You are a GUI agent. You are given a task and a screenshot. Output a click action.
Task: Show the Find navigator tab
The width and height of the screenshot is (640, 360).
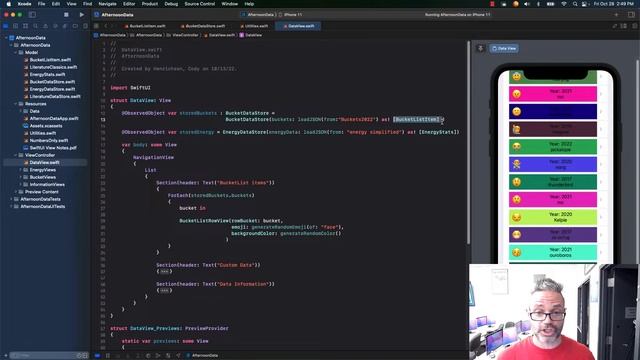pyautogui.click(x=36, y=26)
